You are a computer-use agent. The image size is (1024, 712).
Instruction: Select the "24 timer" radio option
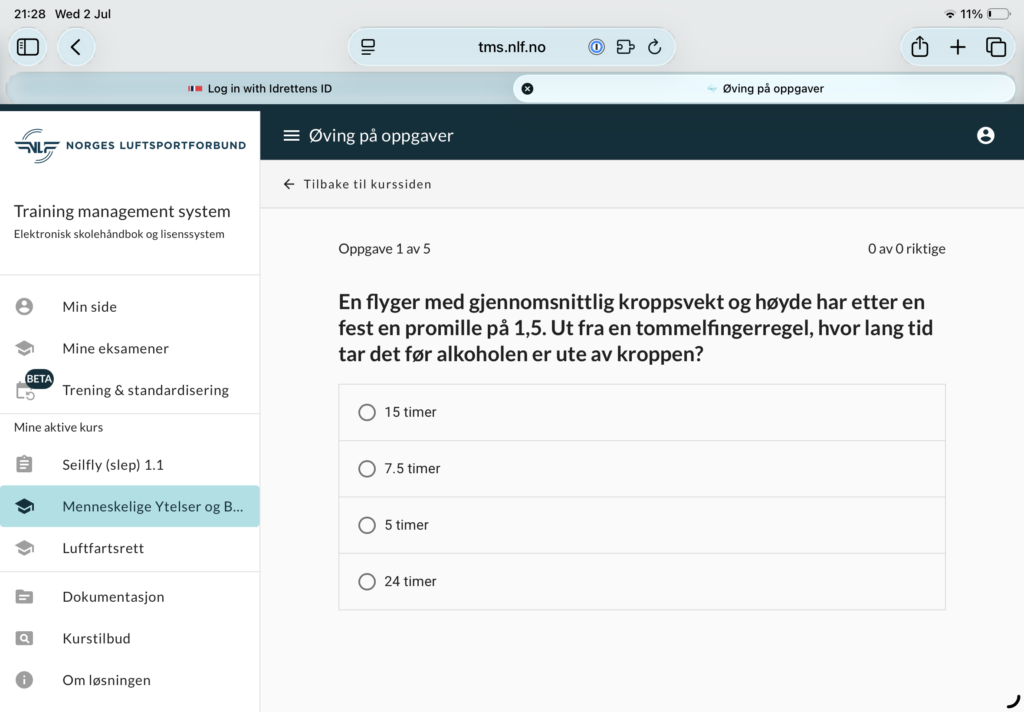pos(367,581)
